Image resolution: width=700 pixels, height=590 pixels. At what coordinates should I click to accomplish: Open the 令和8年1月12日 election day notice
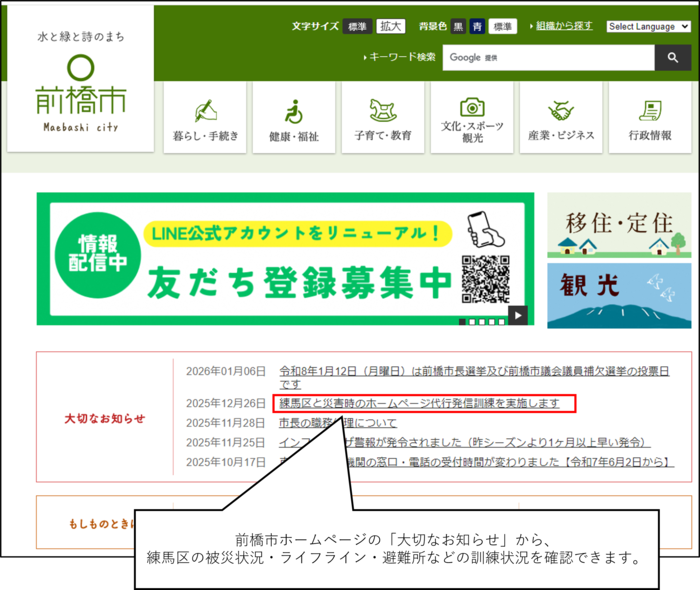(x=474, y=378)
